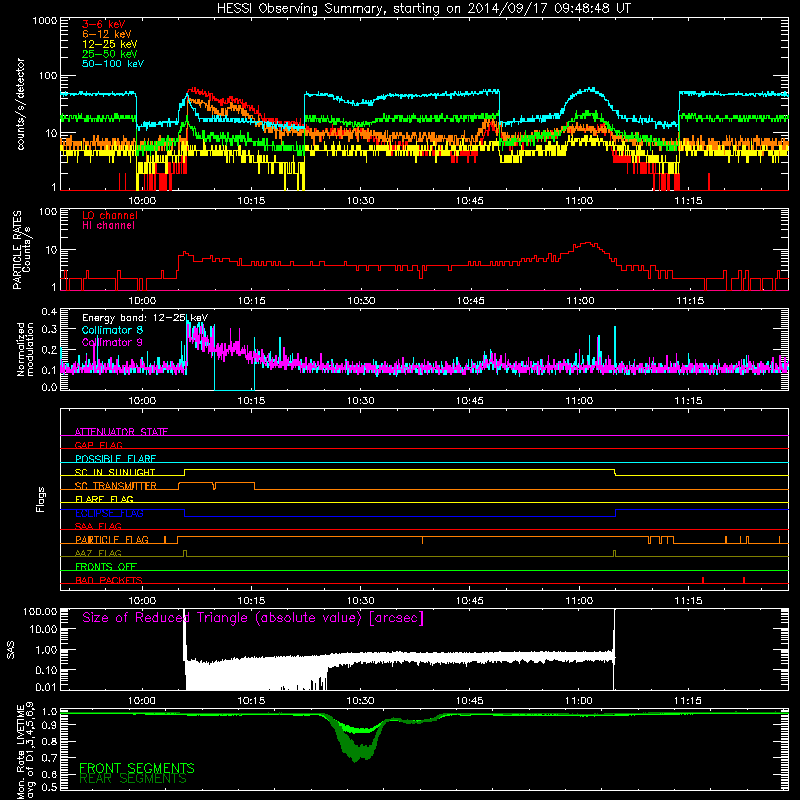Click the Energy band: 12-25 keV label
800x800 pixels.
click(145, 318)
